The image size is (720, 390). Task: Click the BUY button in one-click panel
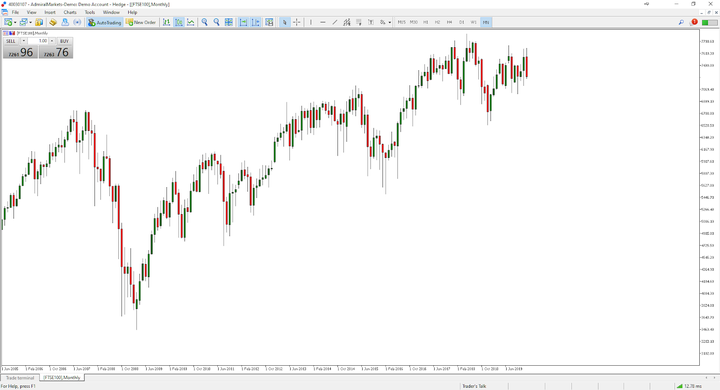tap(64, 41)
